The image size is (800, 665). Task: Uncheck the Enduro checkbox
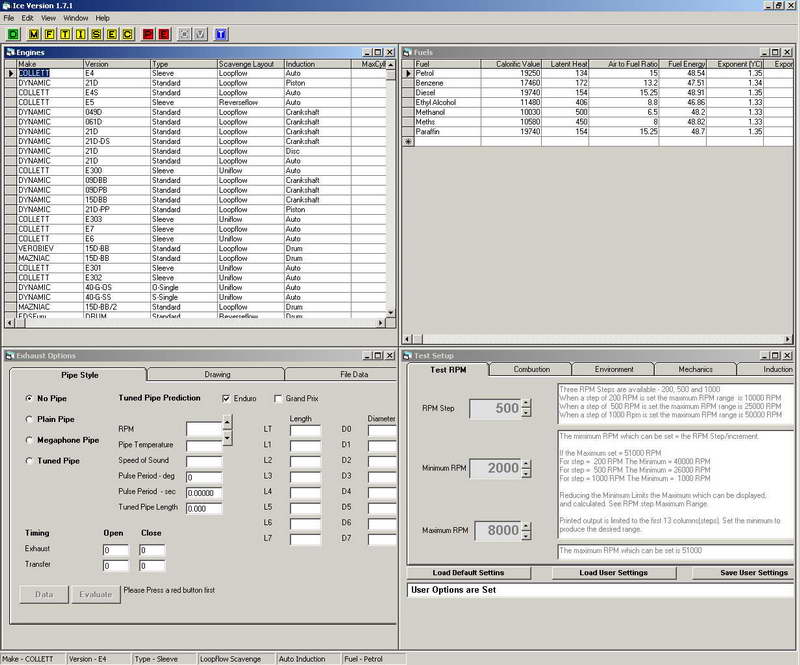coord(227,398)
